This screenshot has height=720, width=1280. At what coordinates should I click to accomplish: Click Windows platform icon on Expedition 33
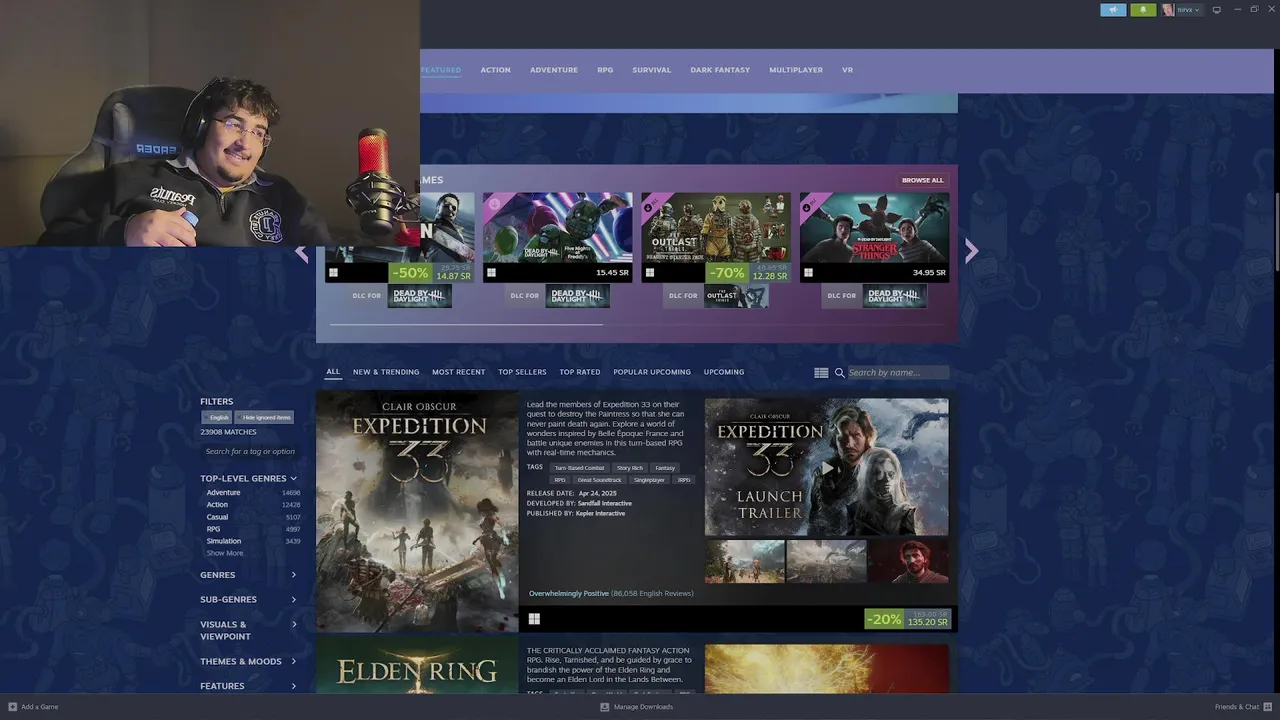pos(534,619)
